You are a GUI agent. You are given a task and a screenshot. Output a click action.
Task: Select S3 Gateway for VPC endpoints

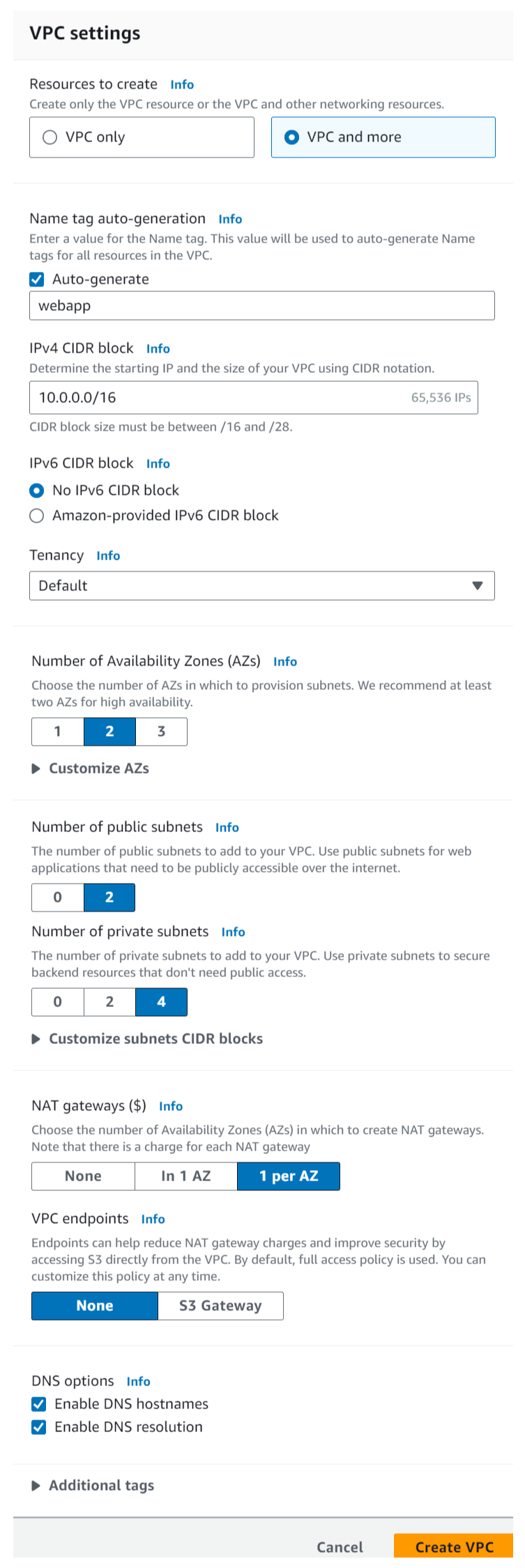[x=220, y=1306]
